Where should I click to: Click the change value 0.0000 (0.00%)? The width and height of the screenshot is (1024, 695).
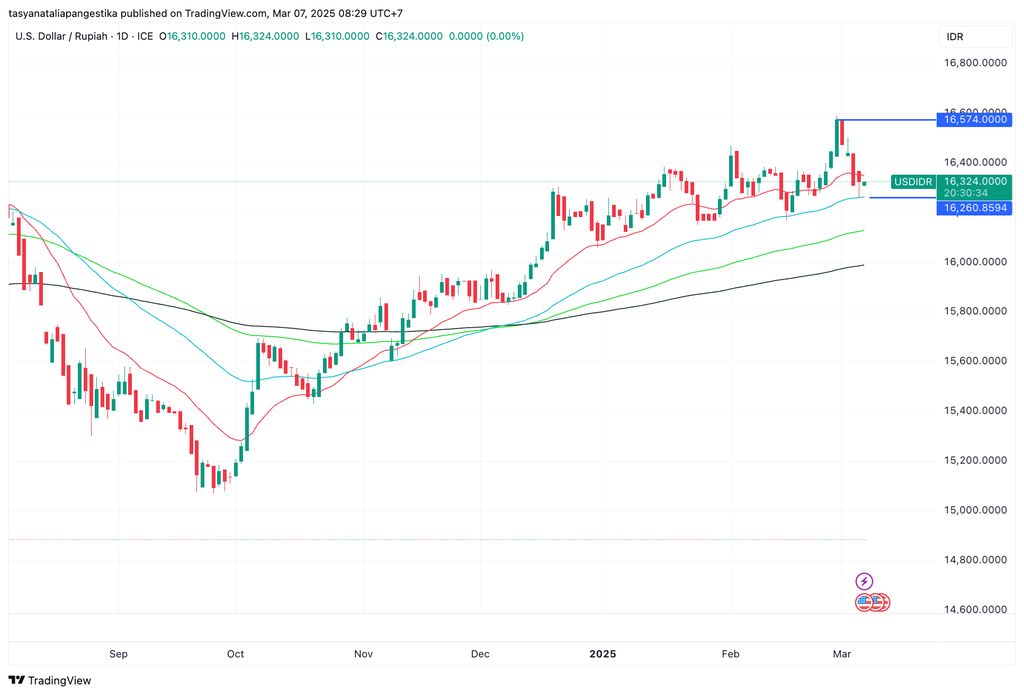[x=486, y=37]
